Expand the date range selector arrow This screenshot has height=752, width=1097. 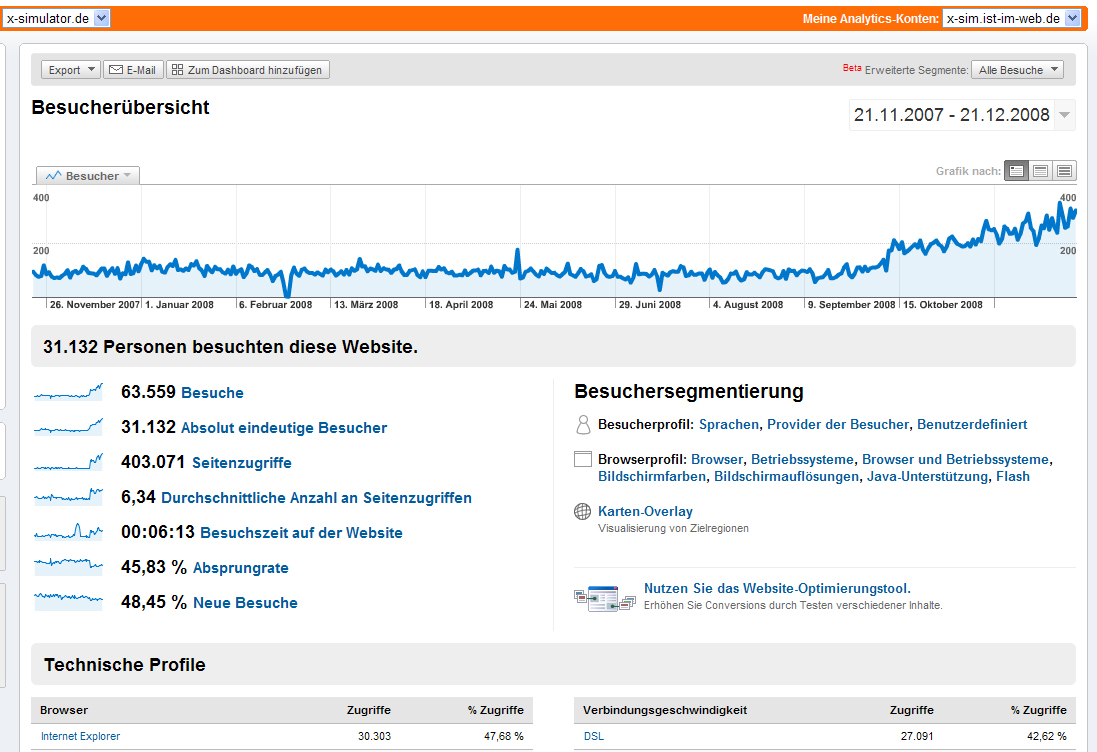coord(1064,115)
